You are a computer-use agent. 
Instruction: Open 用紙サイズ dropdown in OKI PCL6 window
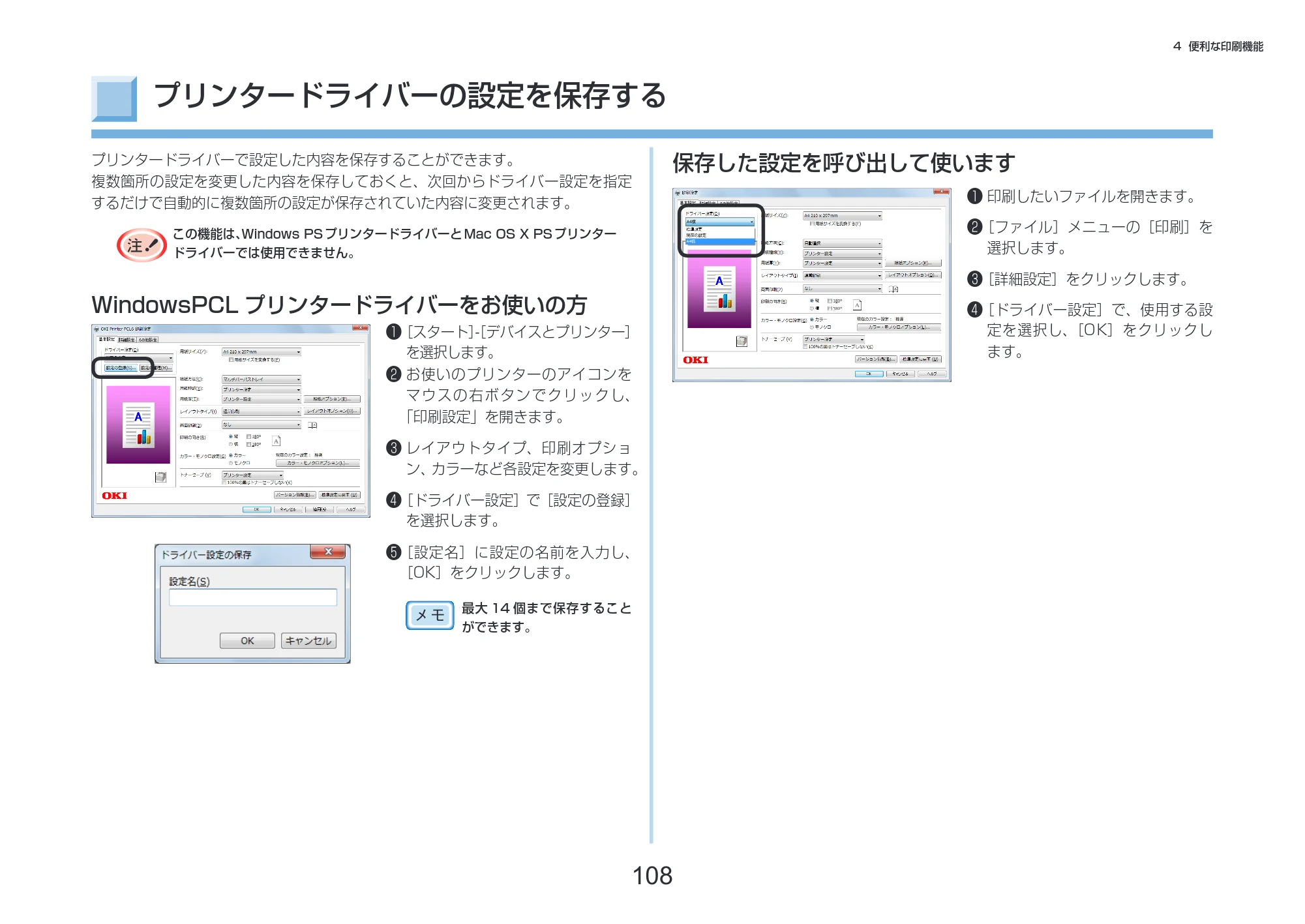click(x=262, y=352)
